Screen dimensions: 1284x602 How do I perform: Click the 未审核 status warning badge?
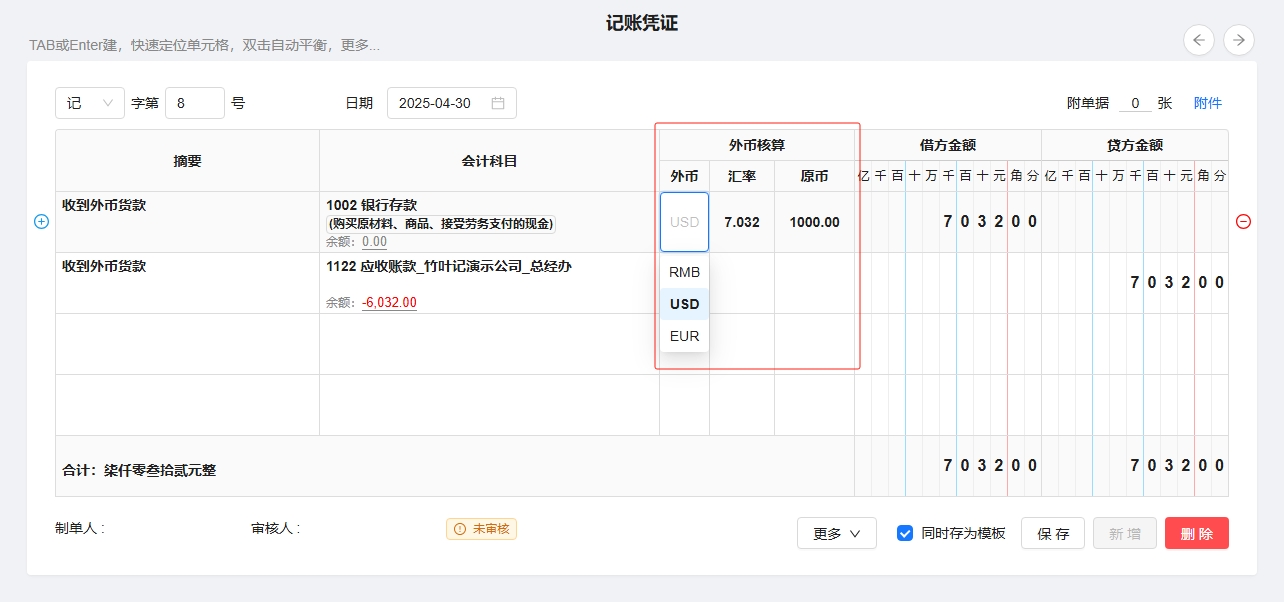[481, 529]
